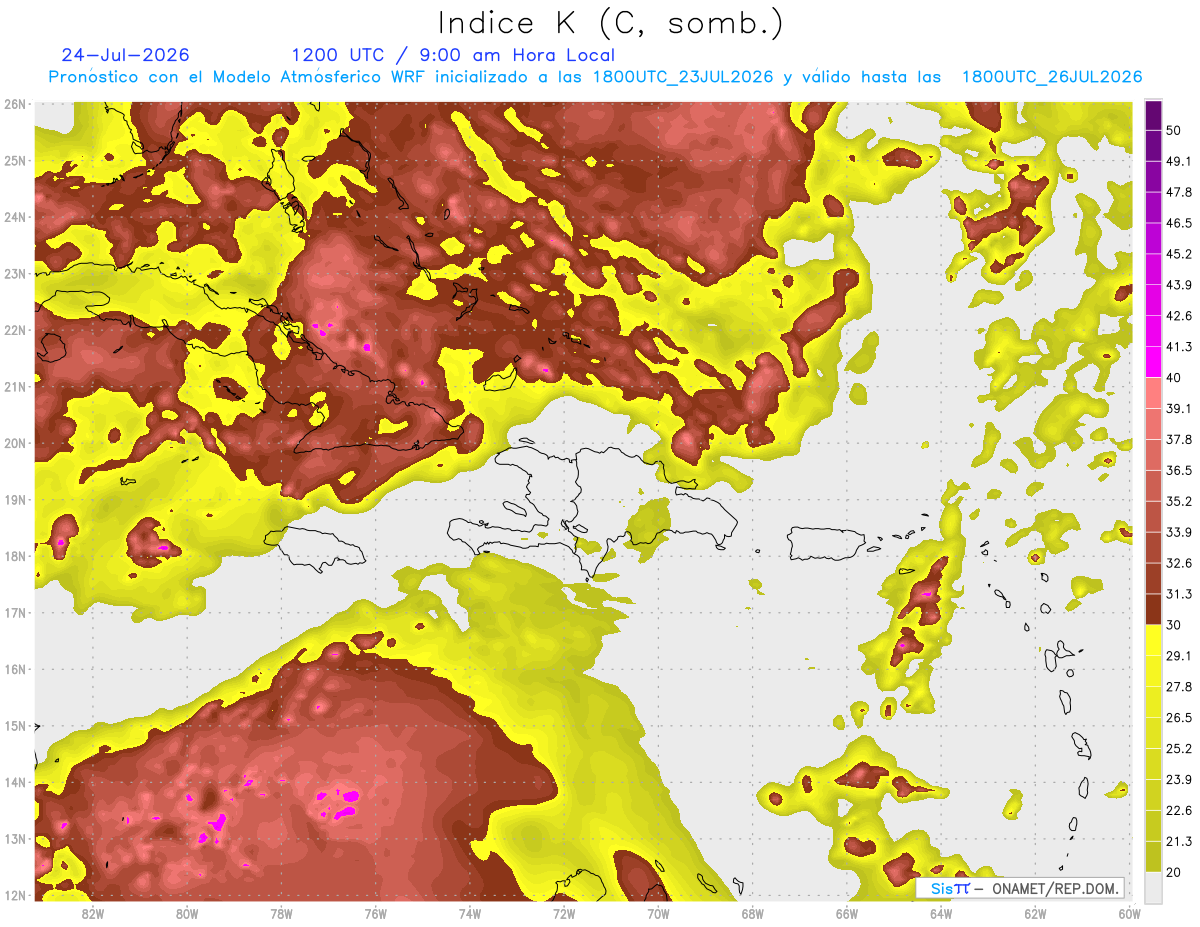
Task: Click the longitude label "70W"
Action: 658,914
